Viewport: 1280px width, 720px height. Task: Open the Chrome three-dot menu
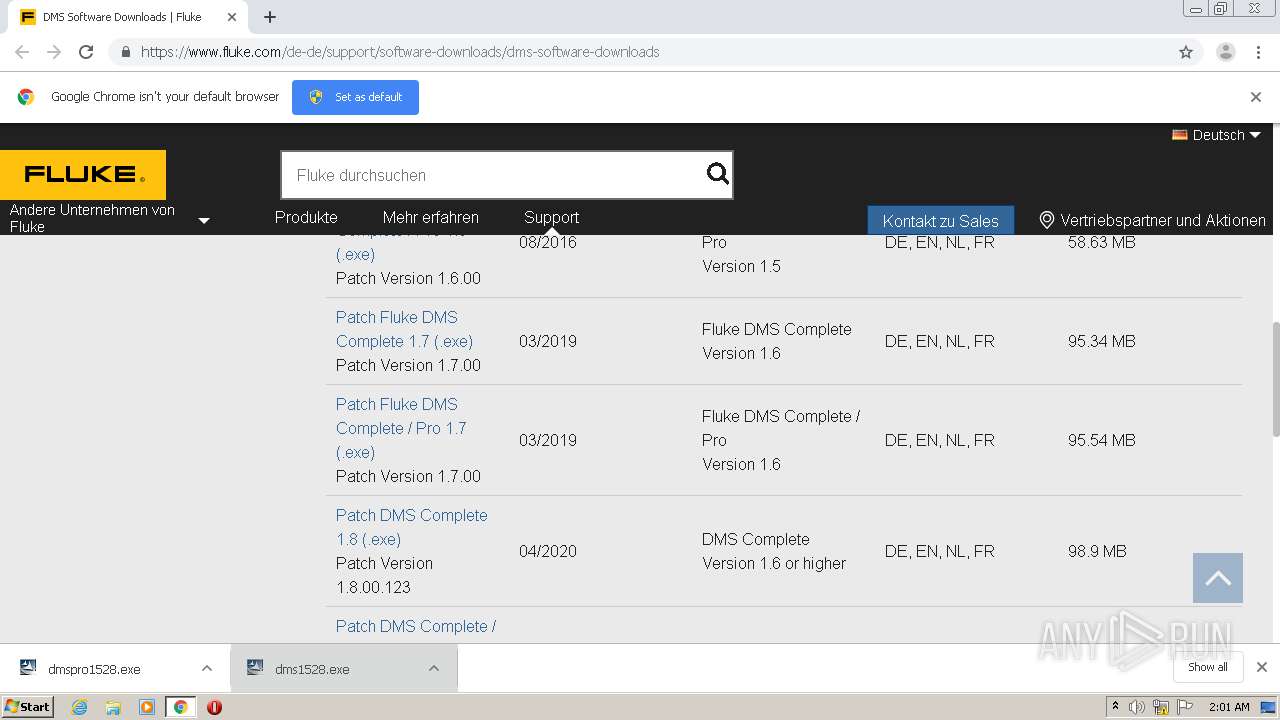(x=1259, y=52)
